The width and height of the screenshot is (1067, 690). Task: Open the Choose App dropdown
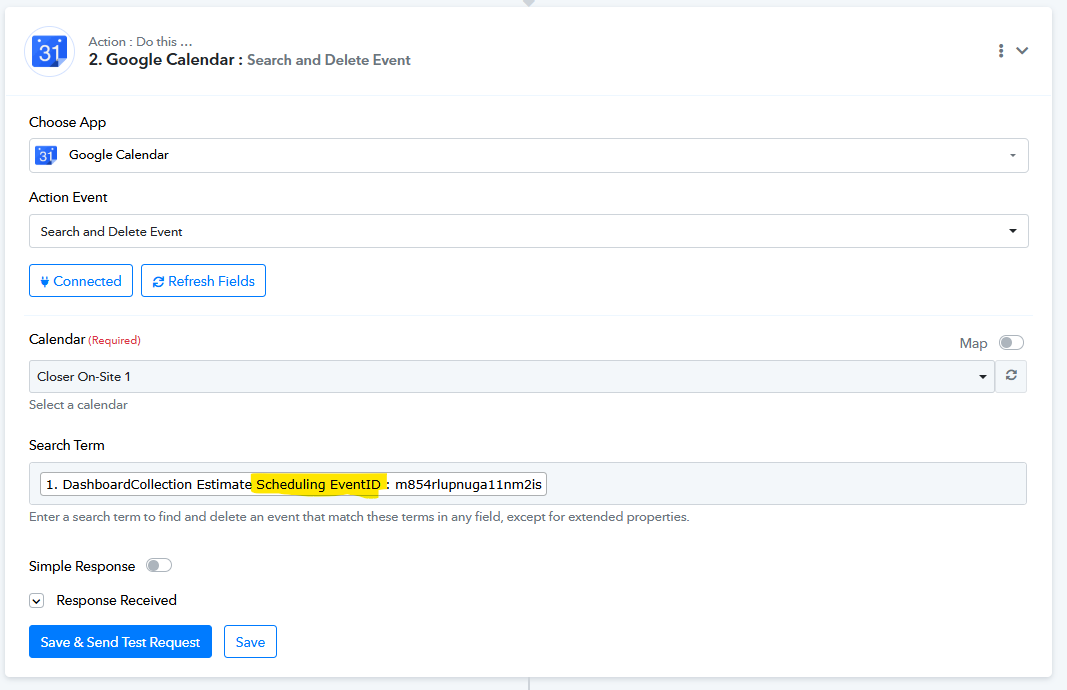(x=528, y=155)
